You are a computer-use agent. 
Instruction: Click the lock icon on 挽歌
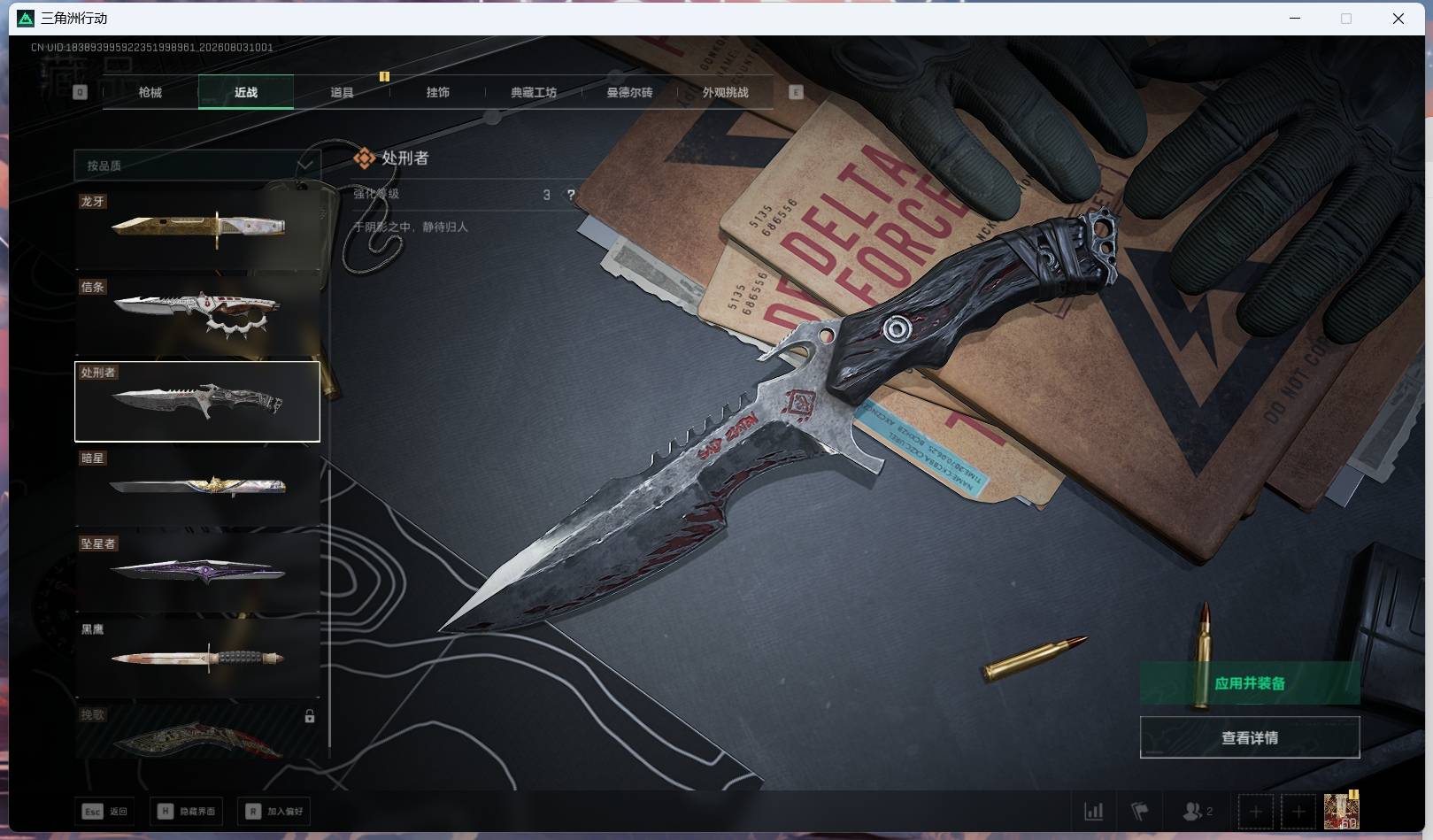tap(310, 716)
